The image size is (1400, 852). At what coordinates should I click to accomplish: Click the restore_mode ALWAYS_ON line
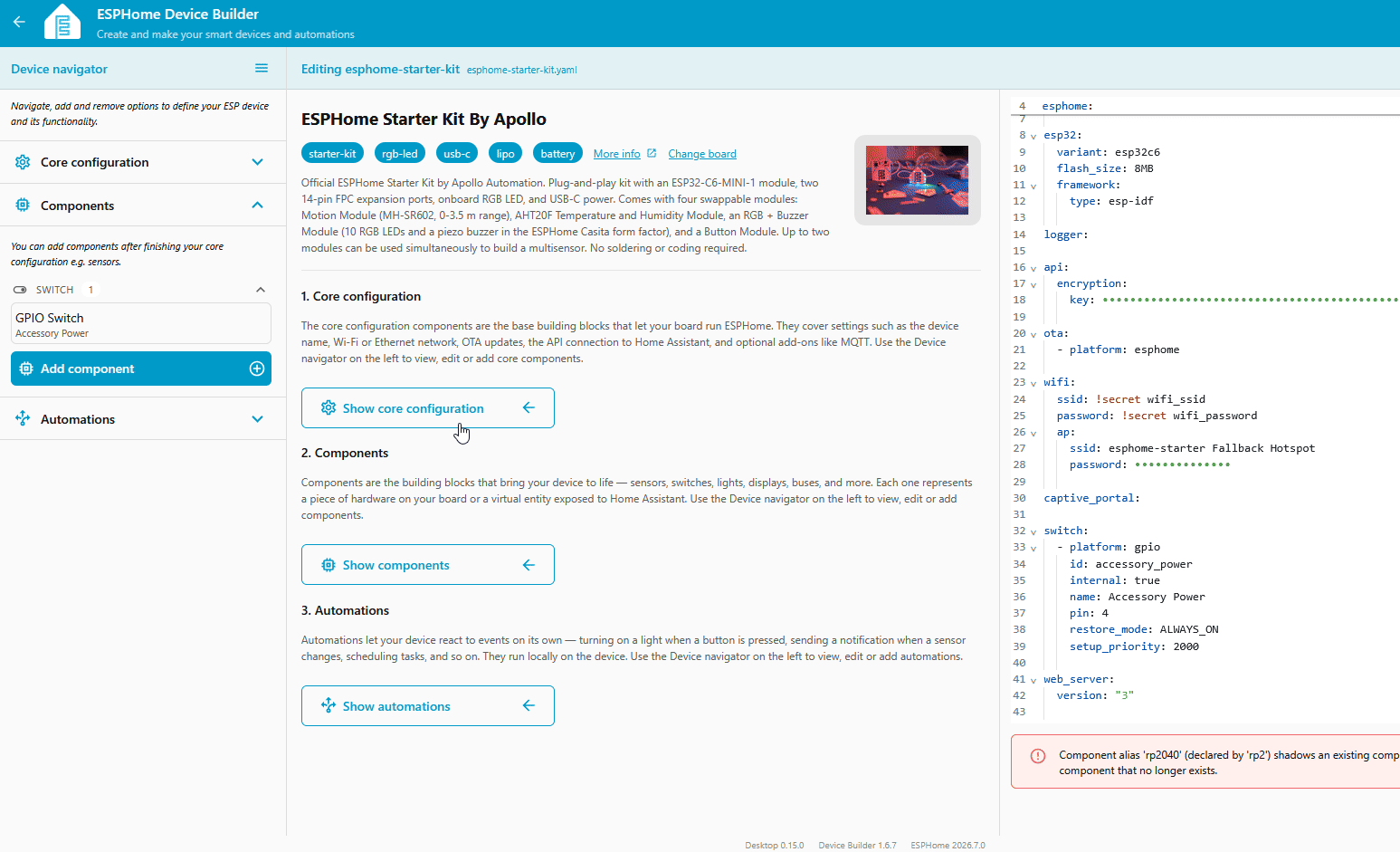1144,629
